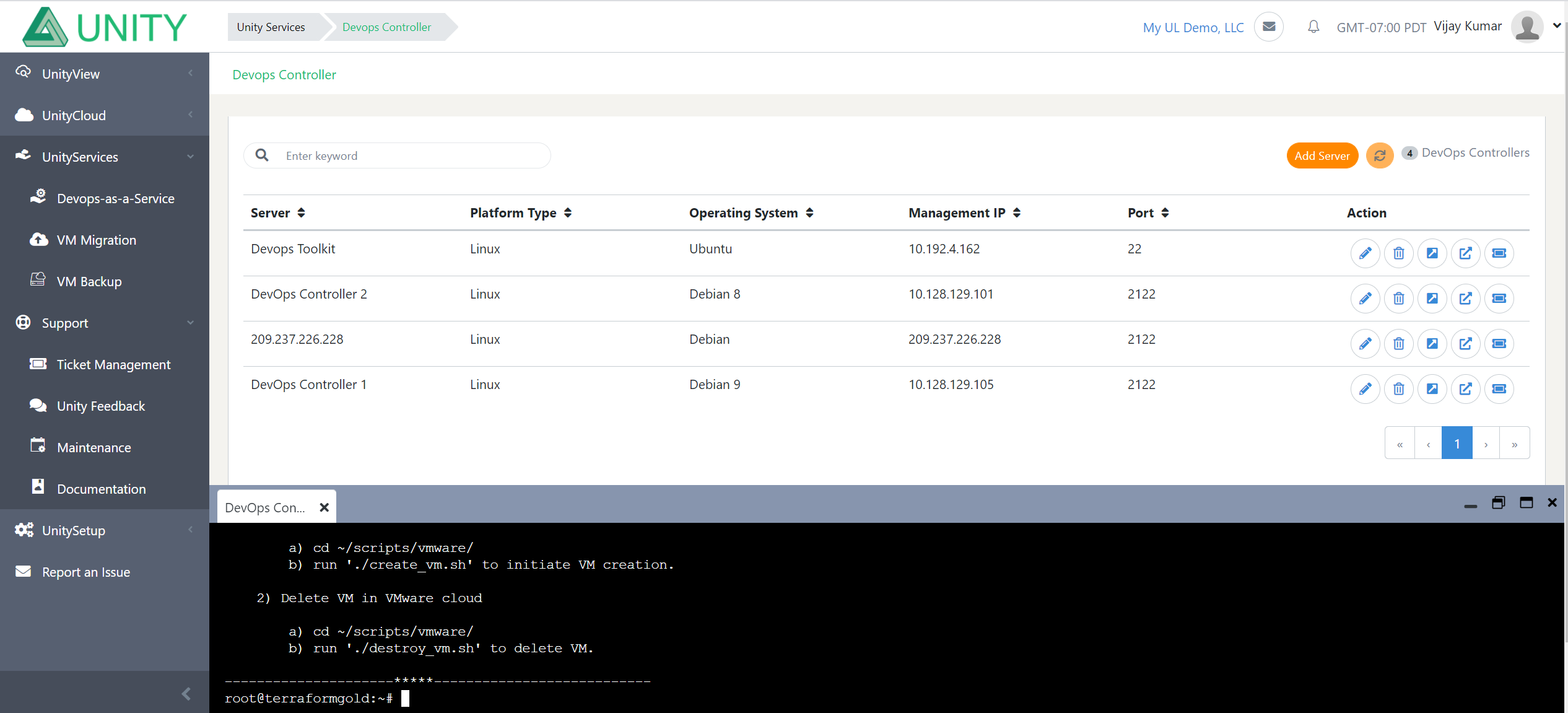Open the user profile dropdown arrow
The height and width of the screenshot is (713, 1568).
pos(1557,26)
